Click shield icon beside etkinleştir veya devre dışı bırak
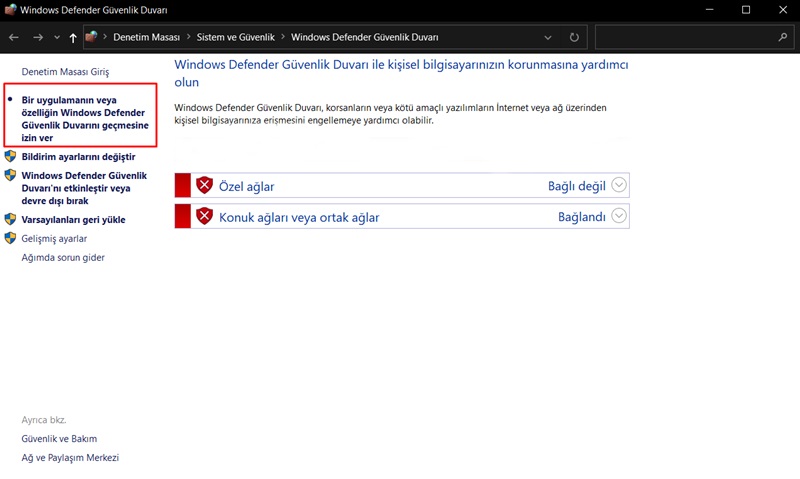The image size is (800, 479). pyautogui.click(x=10, y=175)
